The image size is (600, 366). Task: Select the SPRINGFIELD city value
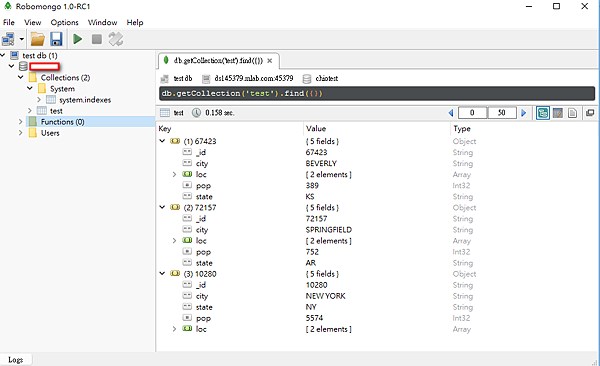(x=329, y=230)
